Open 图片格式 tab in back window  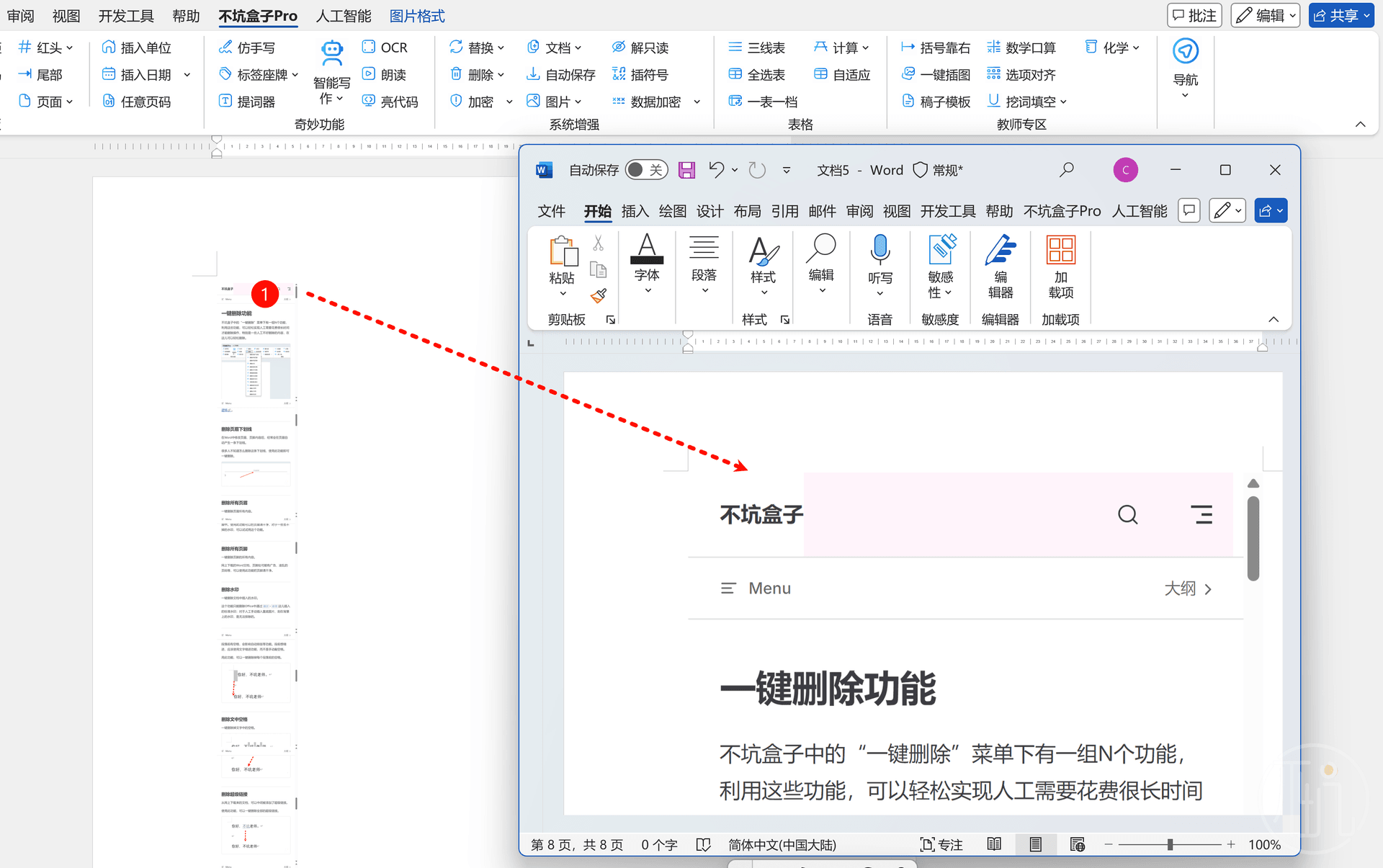[417, 16]
